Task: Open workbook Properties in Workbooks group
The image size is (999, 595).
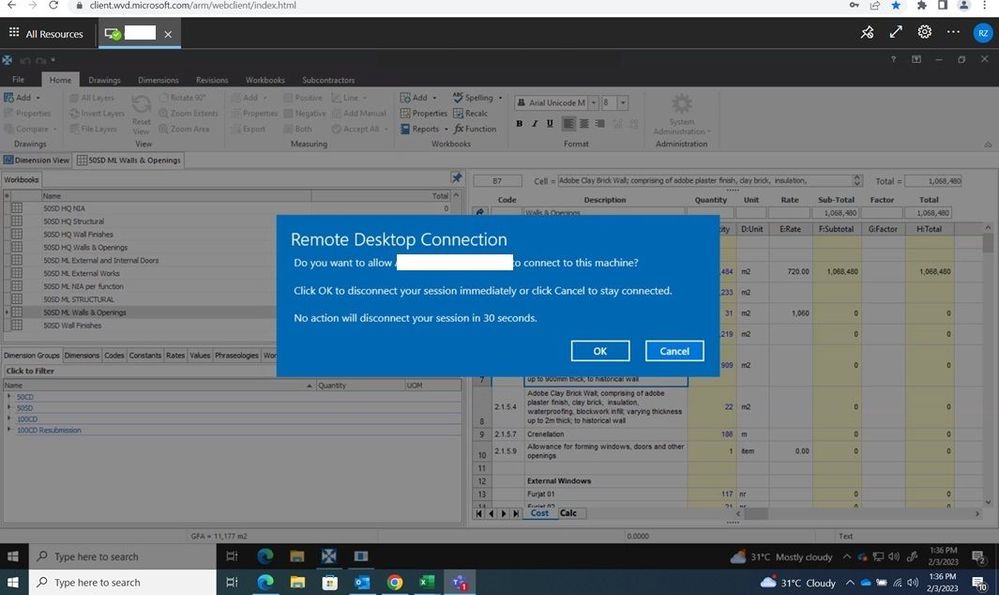Action: (424, 113)
